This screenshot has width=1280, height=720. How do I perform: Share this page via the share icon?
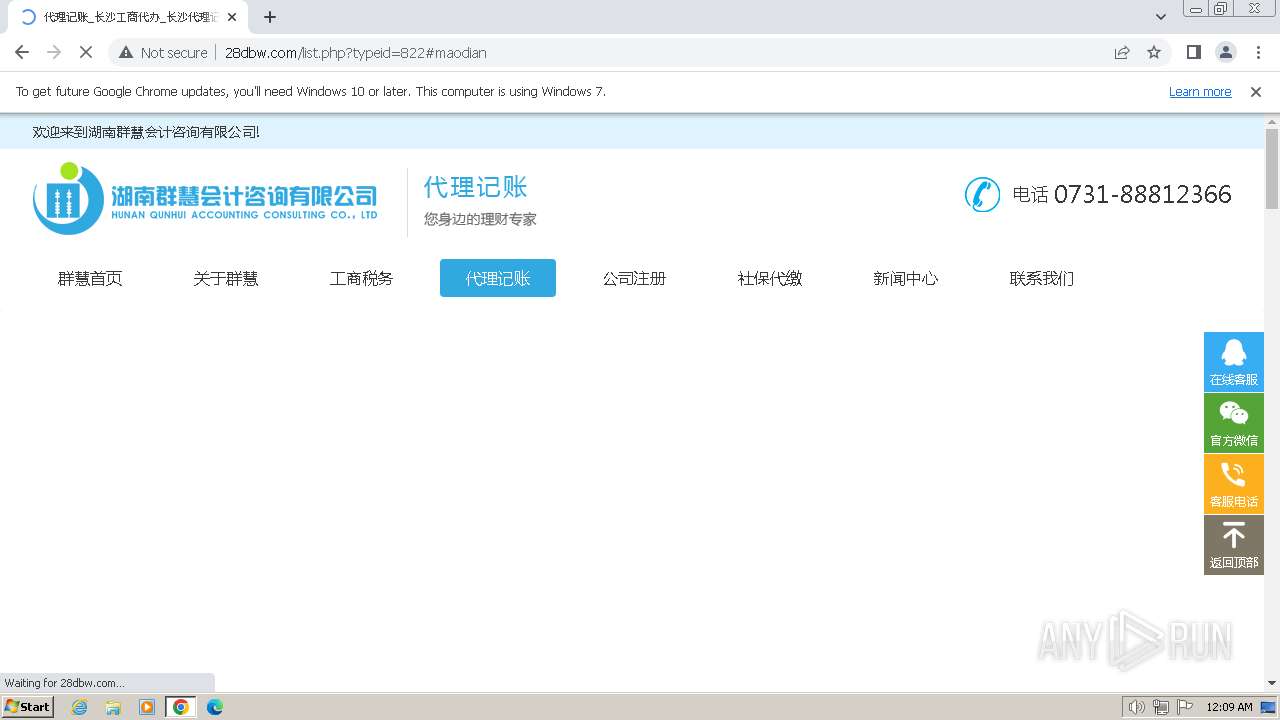(x=1122, y=52)
